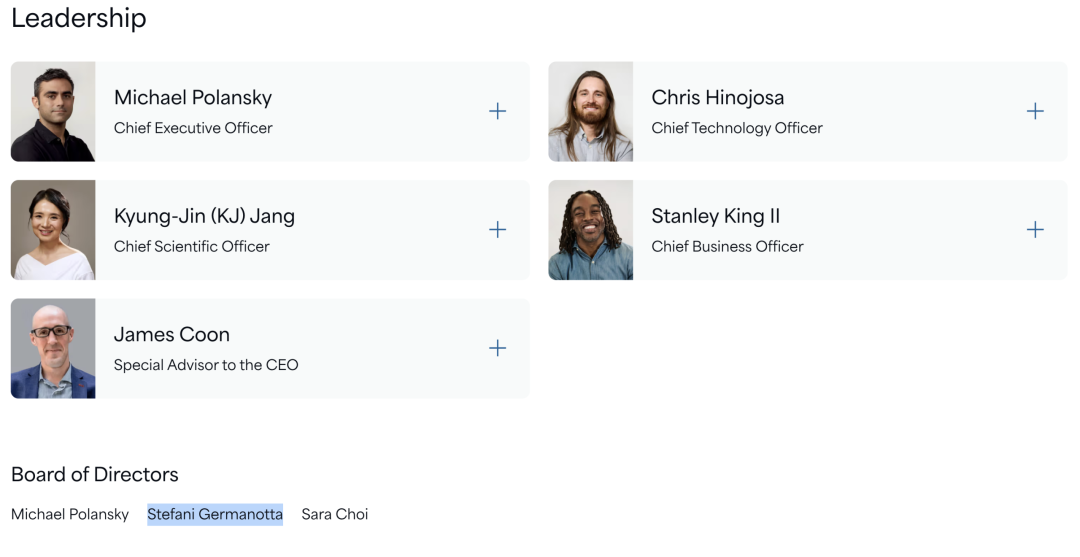Click Michael Polansky under Board of Directors
This screenshot has width=1080, height=557.
[x=70, y=514]
